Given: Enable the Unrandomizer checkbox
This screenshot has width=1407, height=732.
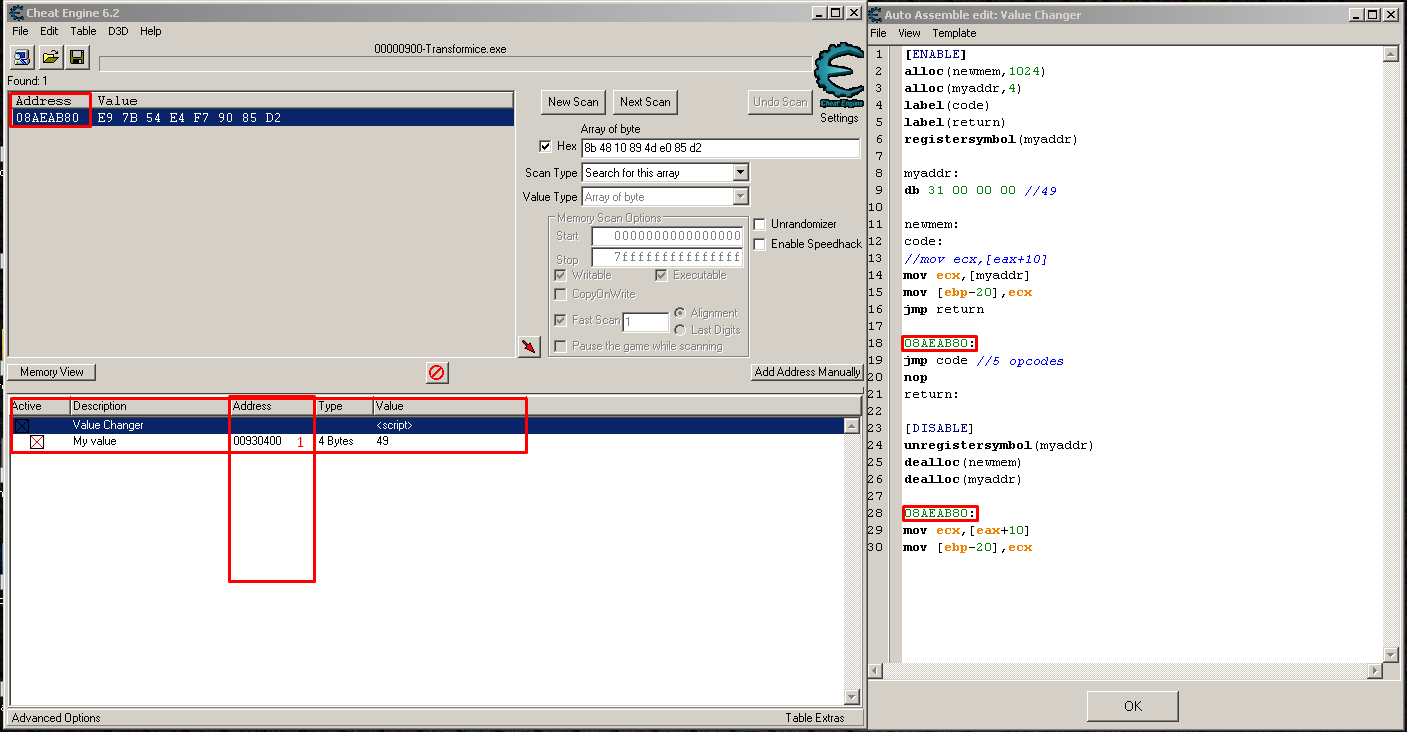Looking at the screenshot, I should pyautogui.click(x=760, y=224).
